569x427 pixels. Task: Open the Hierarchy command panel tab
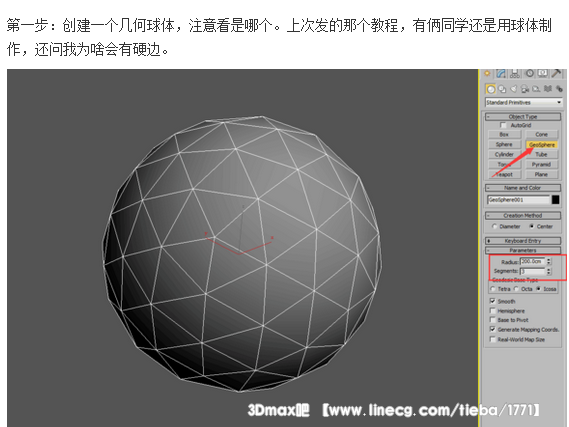[x=515, y=74]
